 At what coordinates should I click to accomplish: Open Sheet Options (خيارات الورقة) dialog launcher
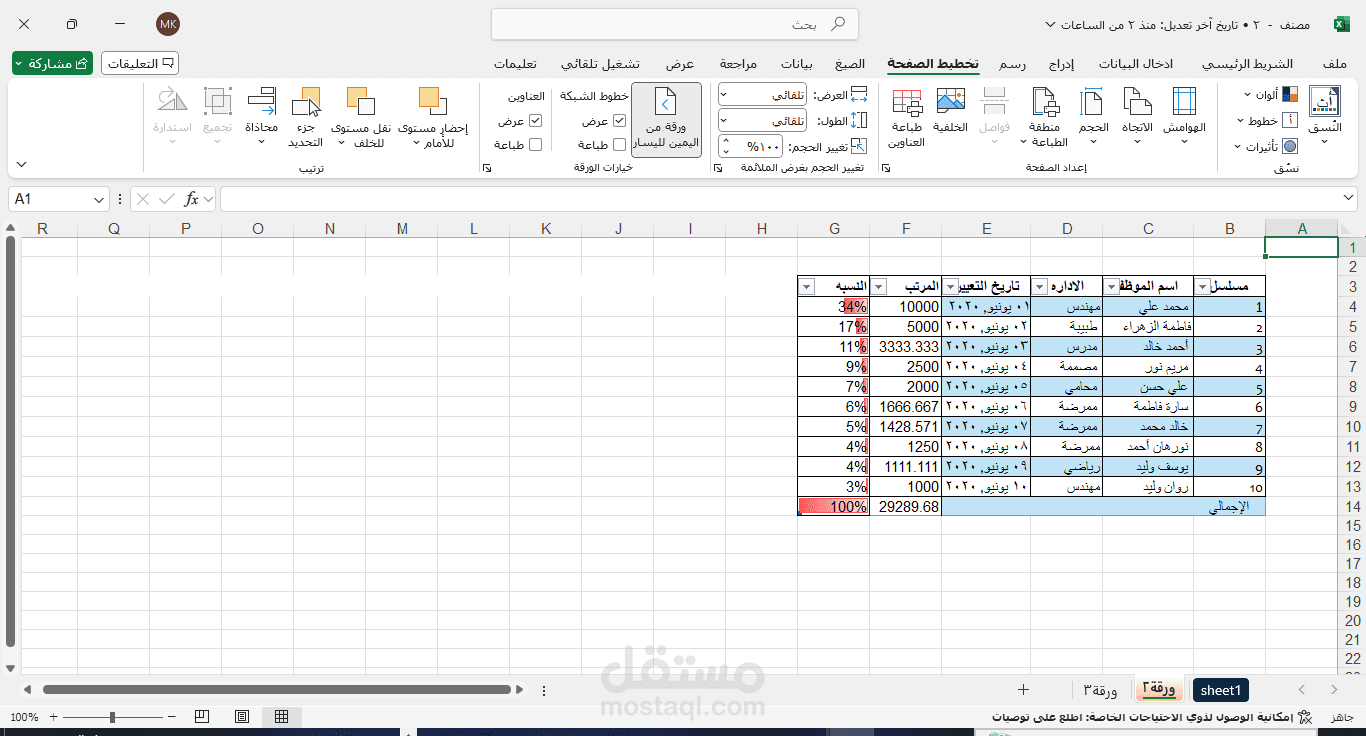point(487,168)
